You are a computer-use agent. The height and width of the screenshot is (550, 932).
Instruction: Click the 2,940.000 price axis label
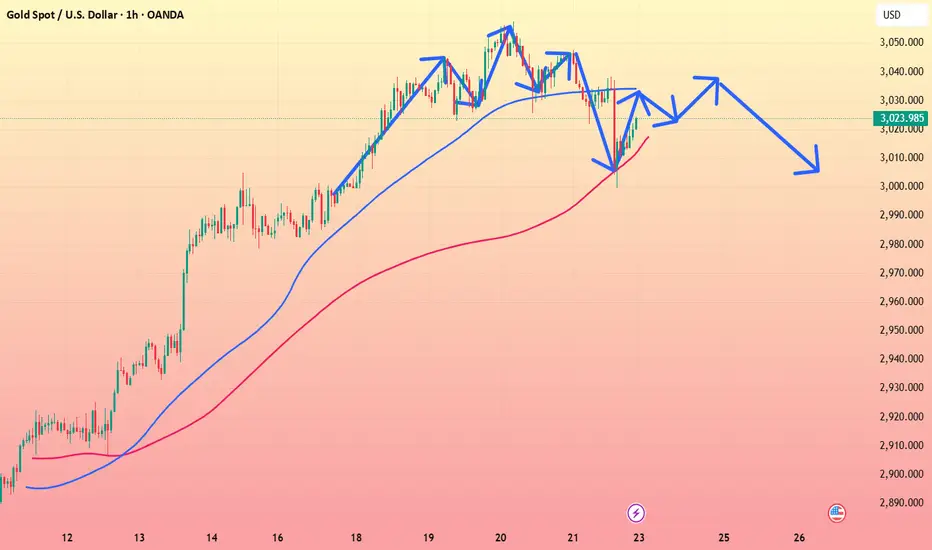(902, 359)
